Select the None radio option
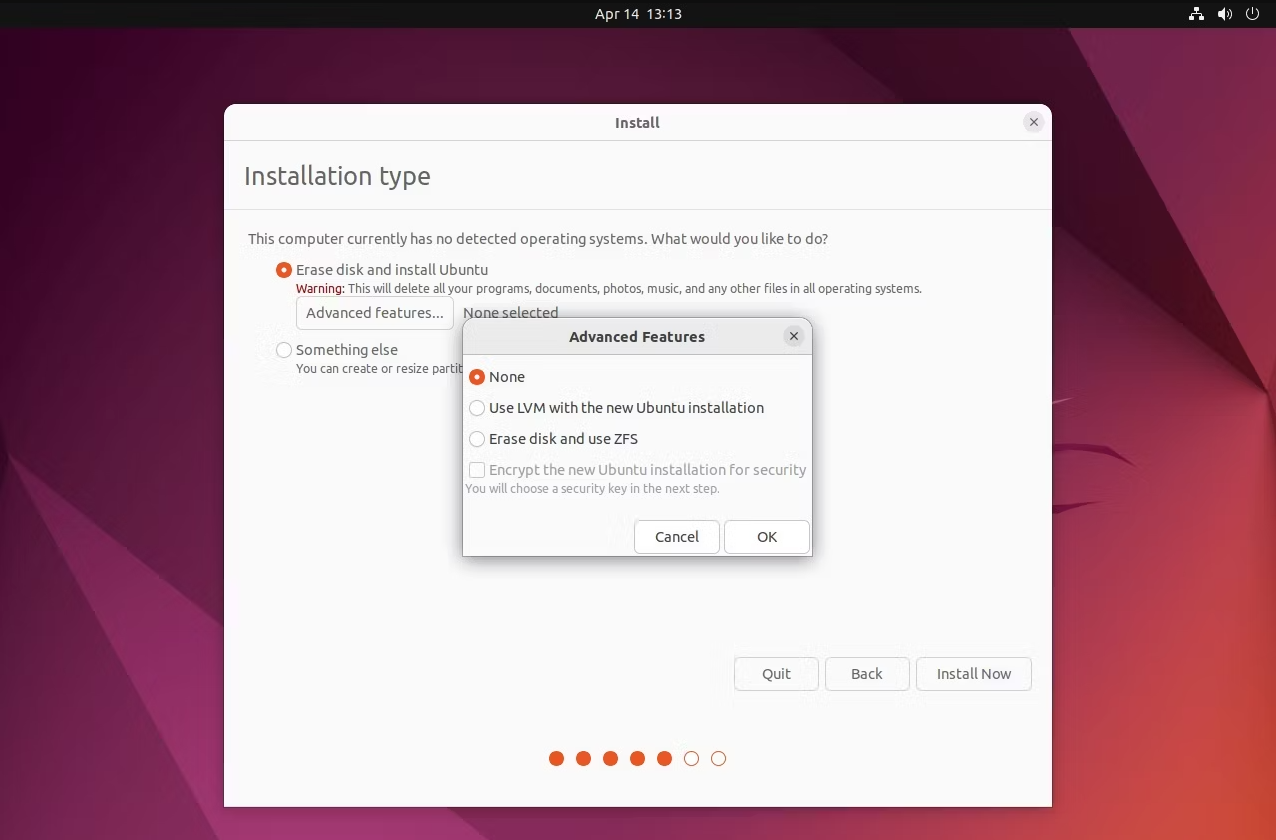The image size is (1276, 840). 477,377
